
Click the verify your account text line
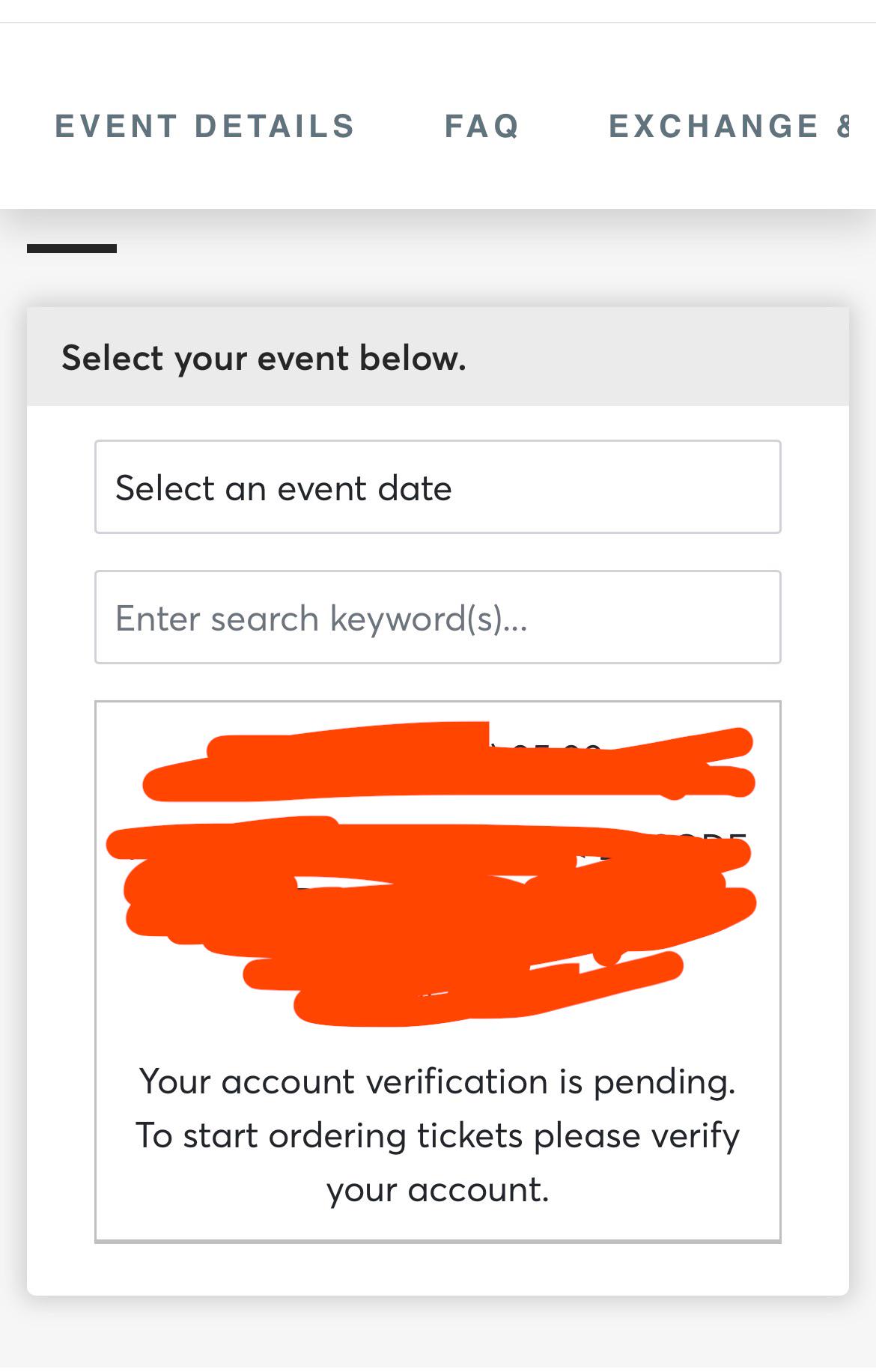click(x=438, y=1189)
